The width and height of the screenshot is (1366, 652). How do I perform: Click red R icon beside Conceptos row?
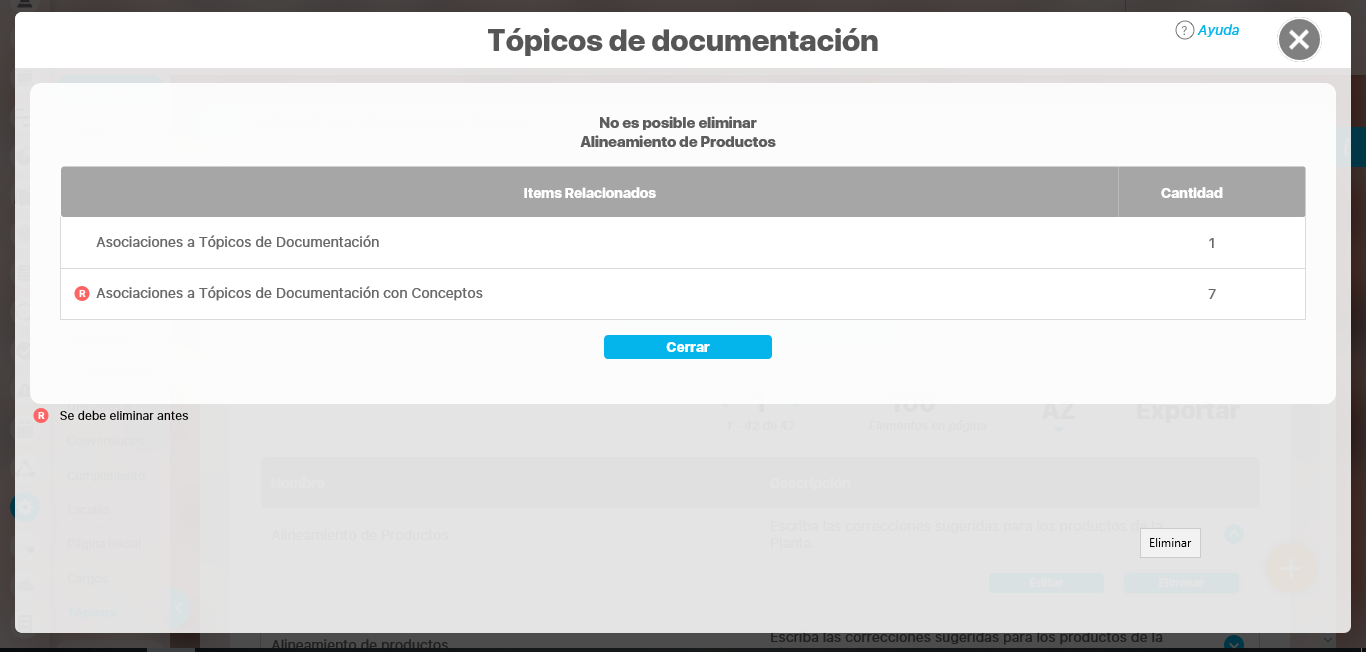click(82, 294)
